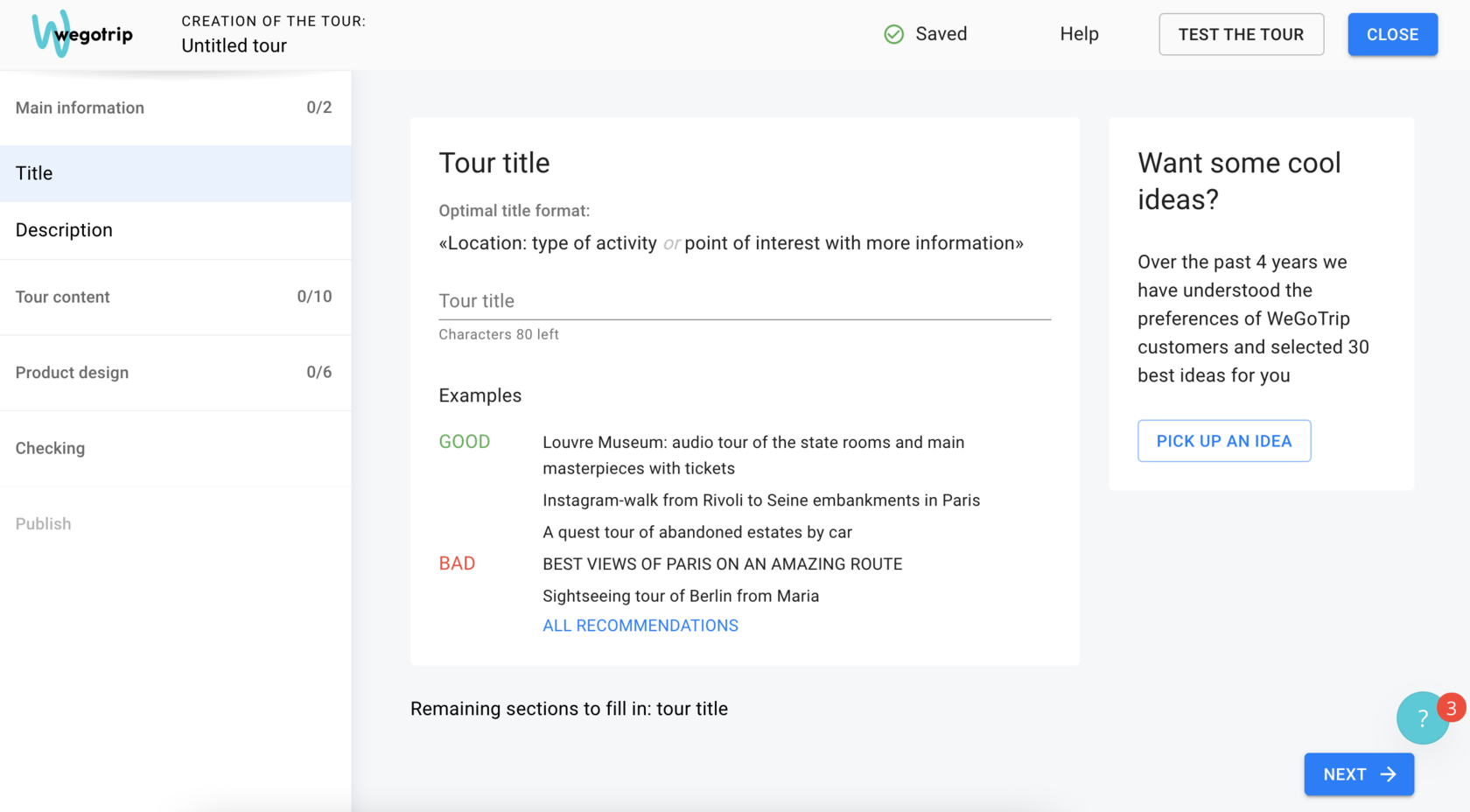Viewport: 1470px width, 812px height.
Task: Open the ALL RECOMMENDATIONS link
Action: [640, 626]
